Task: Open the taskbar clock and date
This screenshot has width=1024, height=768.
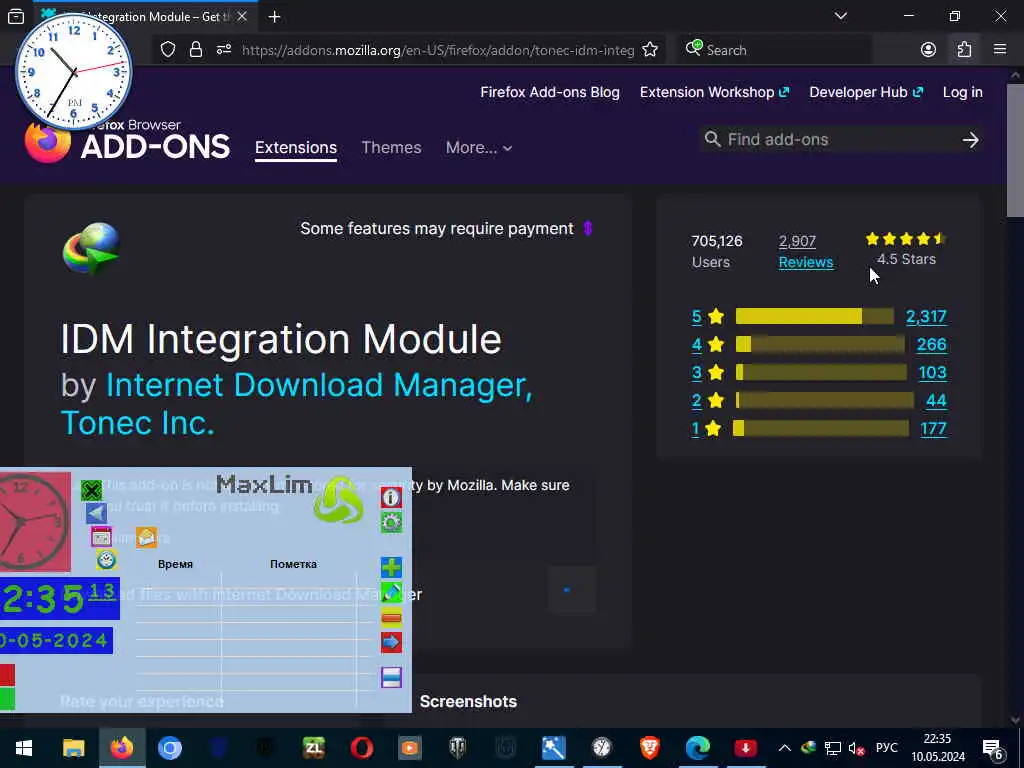Action: point(938,748)
